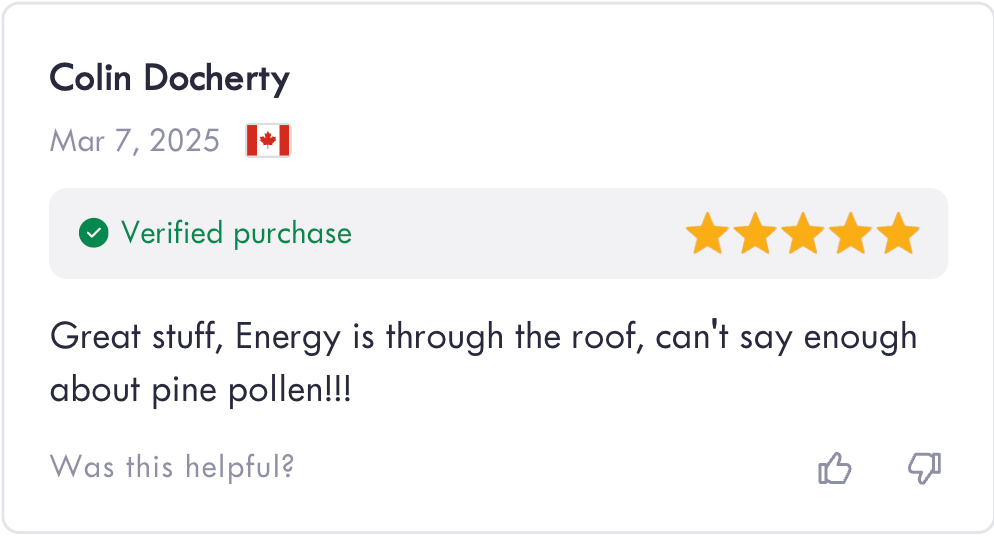Click the green verified checkmark icon
The image size is (994, 536).
tap(93, 234)
